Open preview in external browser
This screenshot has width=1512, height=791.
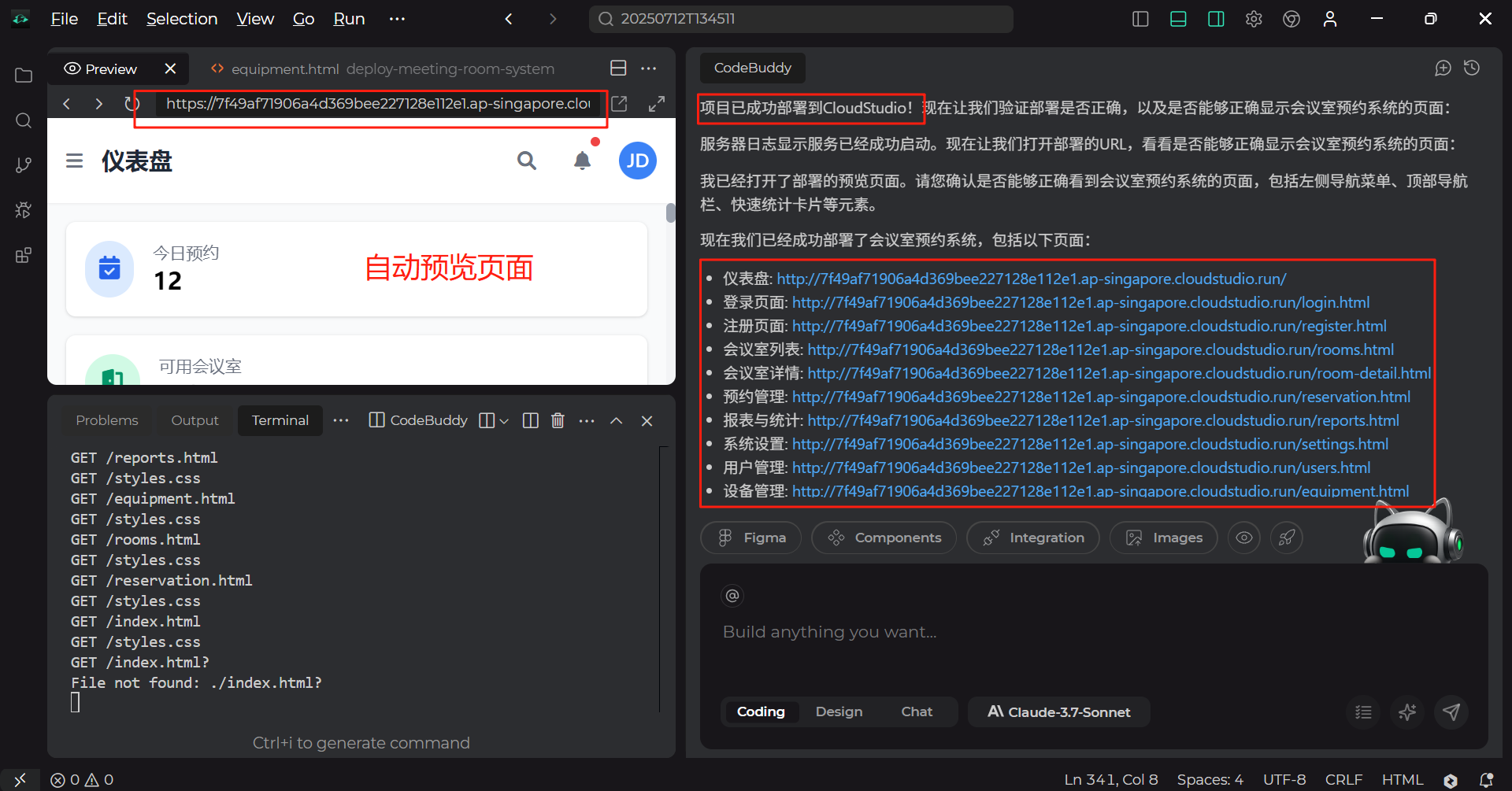tap(620, 104)
